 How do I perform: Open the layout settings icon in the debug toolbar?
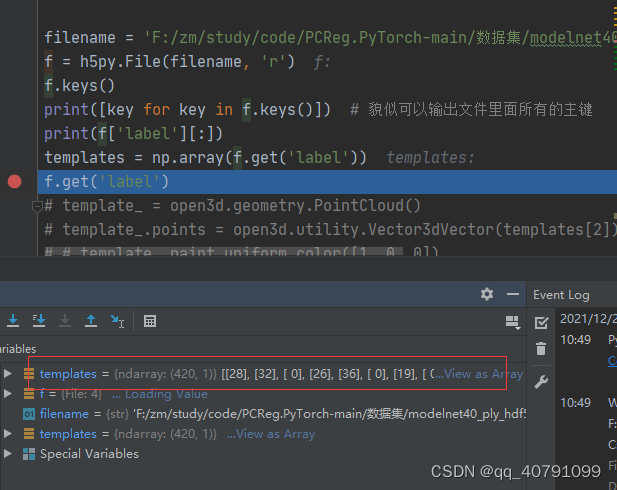point(512,322)
